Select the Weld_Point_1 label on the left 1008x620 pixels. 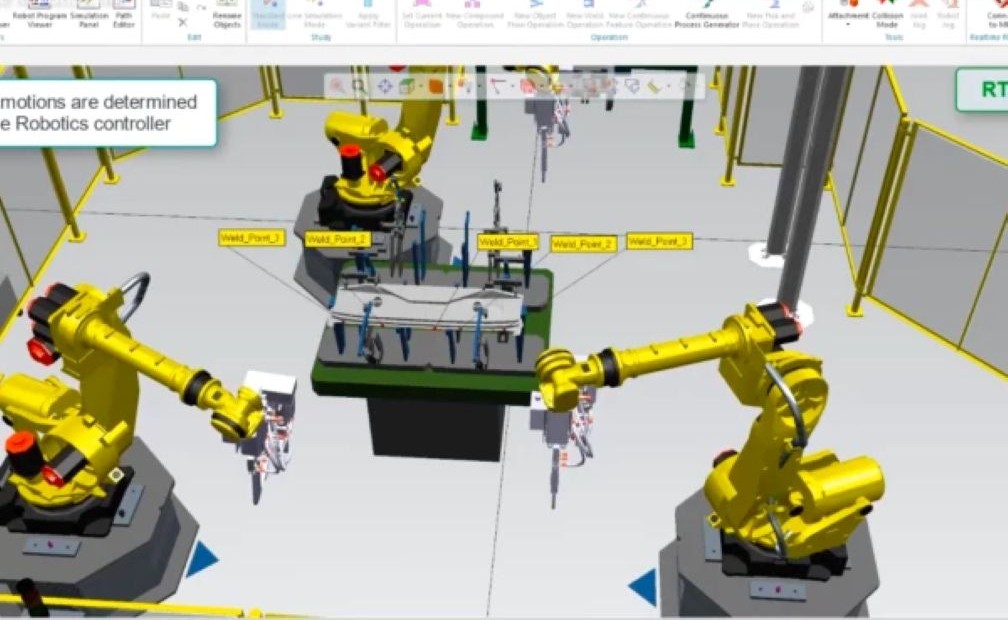252,238
